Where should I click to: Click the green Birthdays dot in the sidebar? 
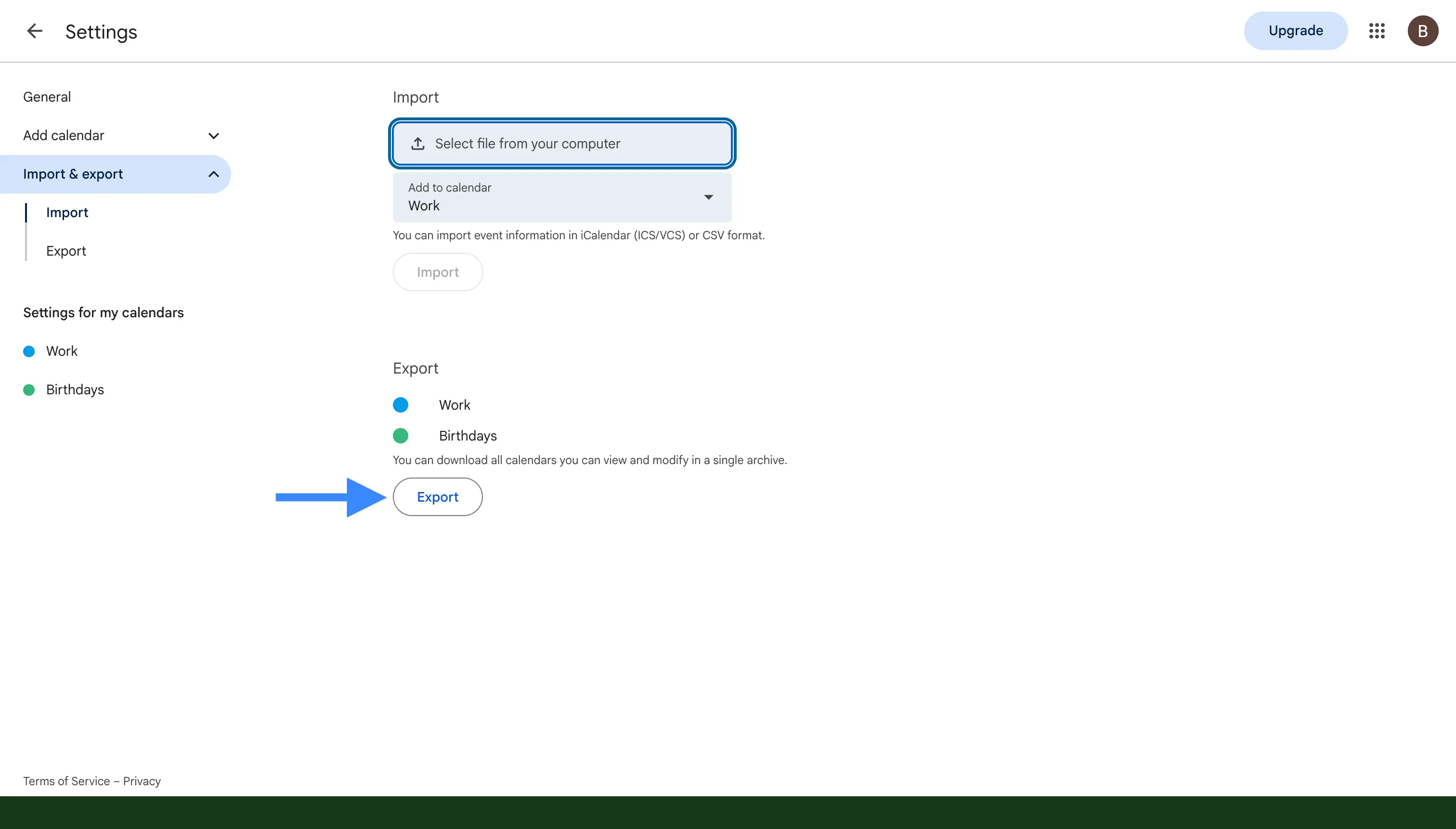click(29, 389)
